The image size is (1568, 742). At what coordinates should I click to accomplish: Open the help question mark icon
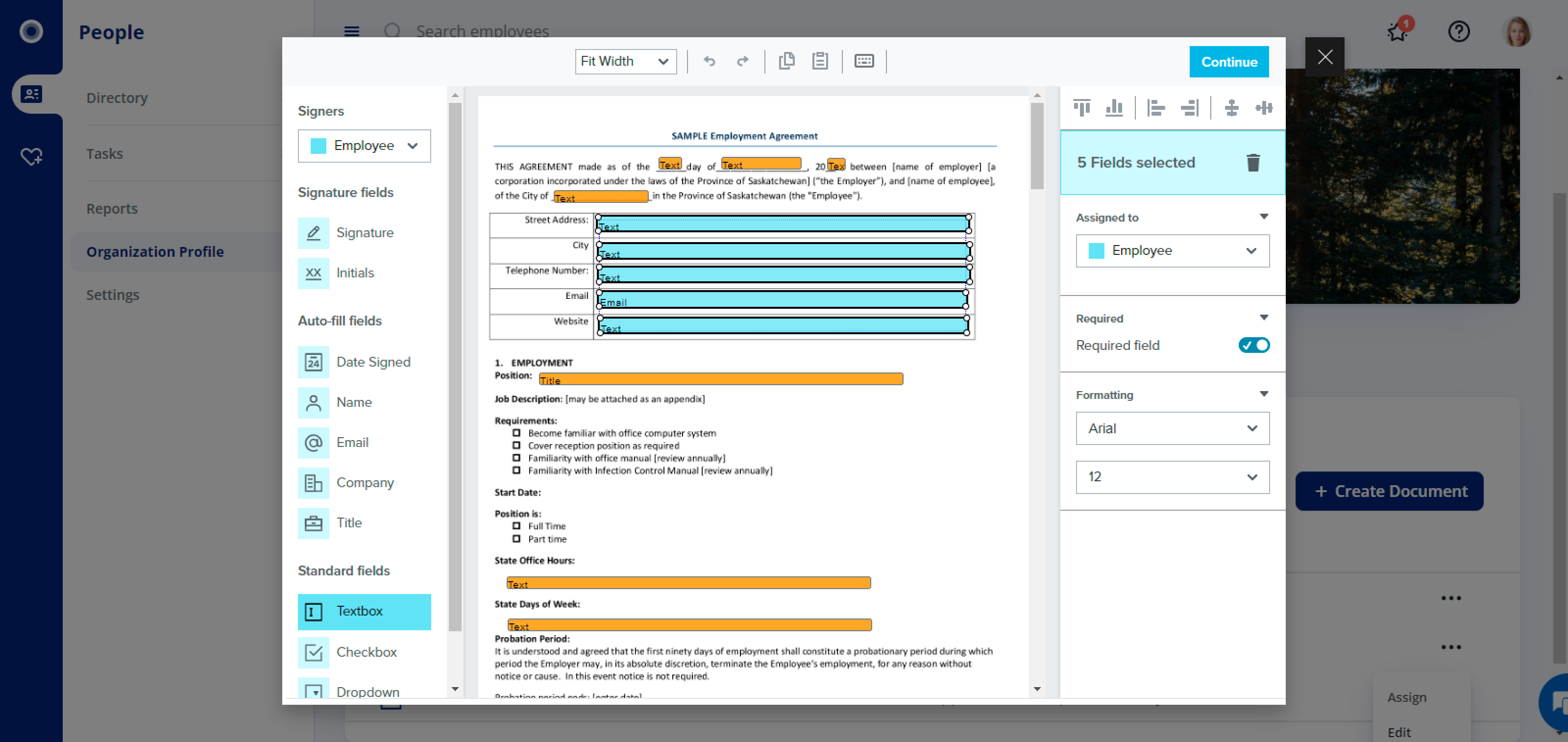pos(1458,31)
